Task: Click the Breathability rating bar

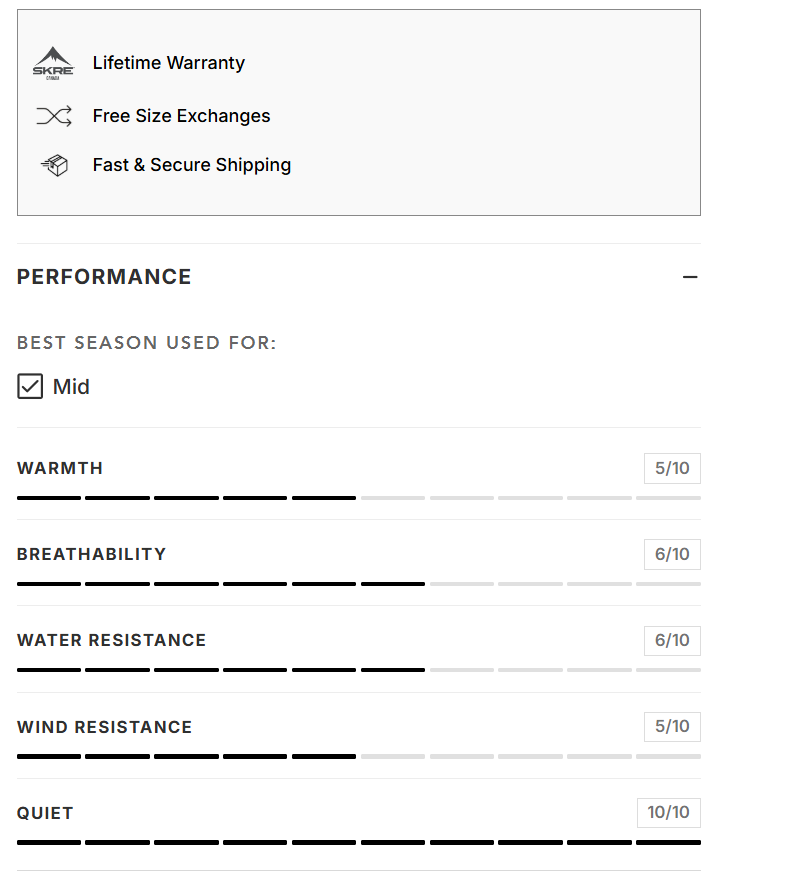Action: point(359,584)
